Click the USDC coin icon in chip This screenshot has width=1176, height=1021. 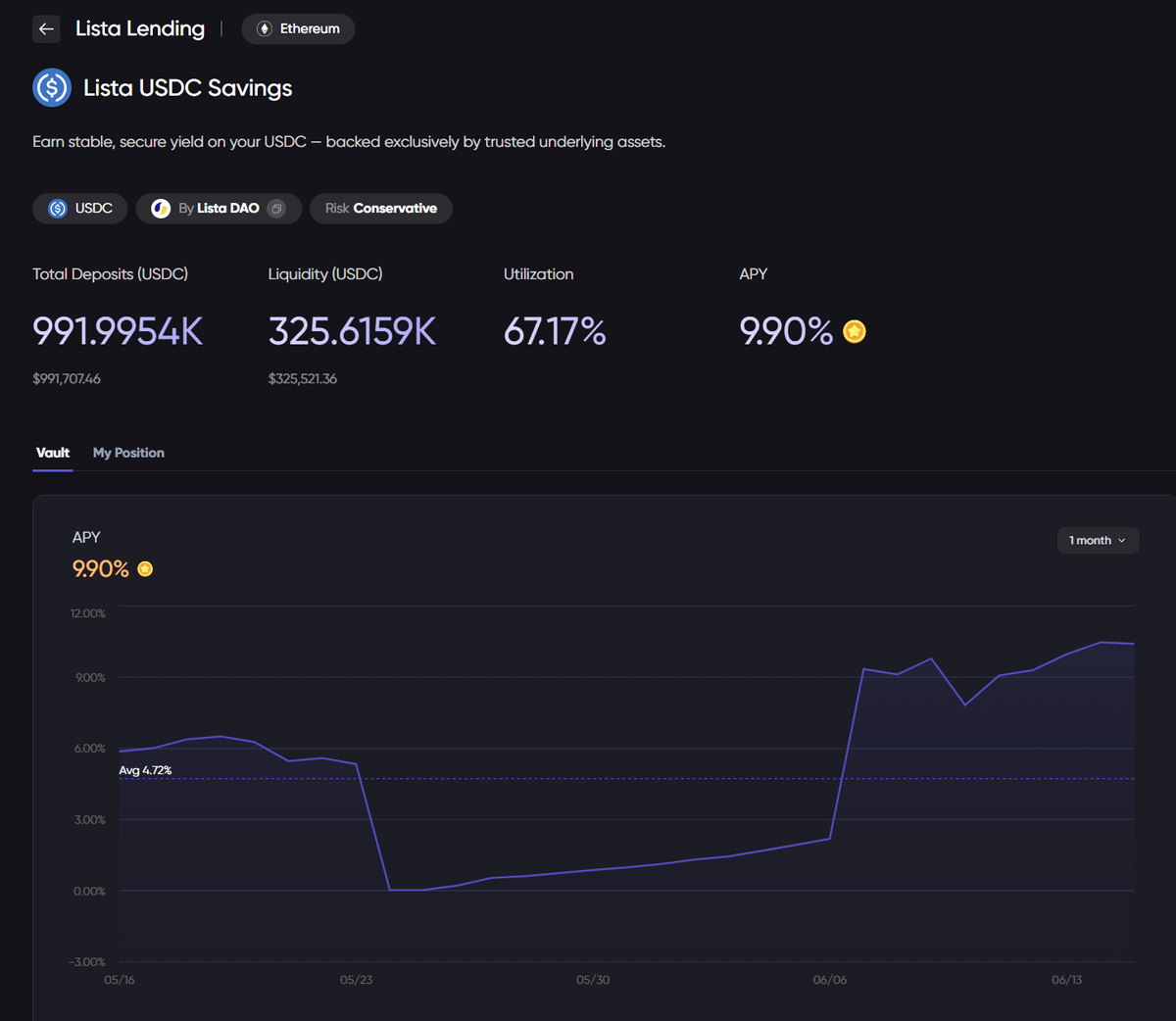[x=58, y=209]
